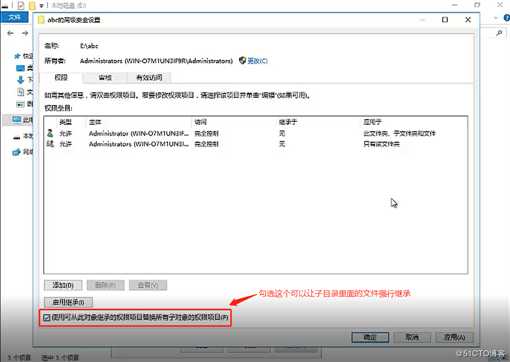Minimize the background Explorer window
Screen dimensions: 510x362
tap(455, 5)
